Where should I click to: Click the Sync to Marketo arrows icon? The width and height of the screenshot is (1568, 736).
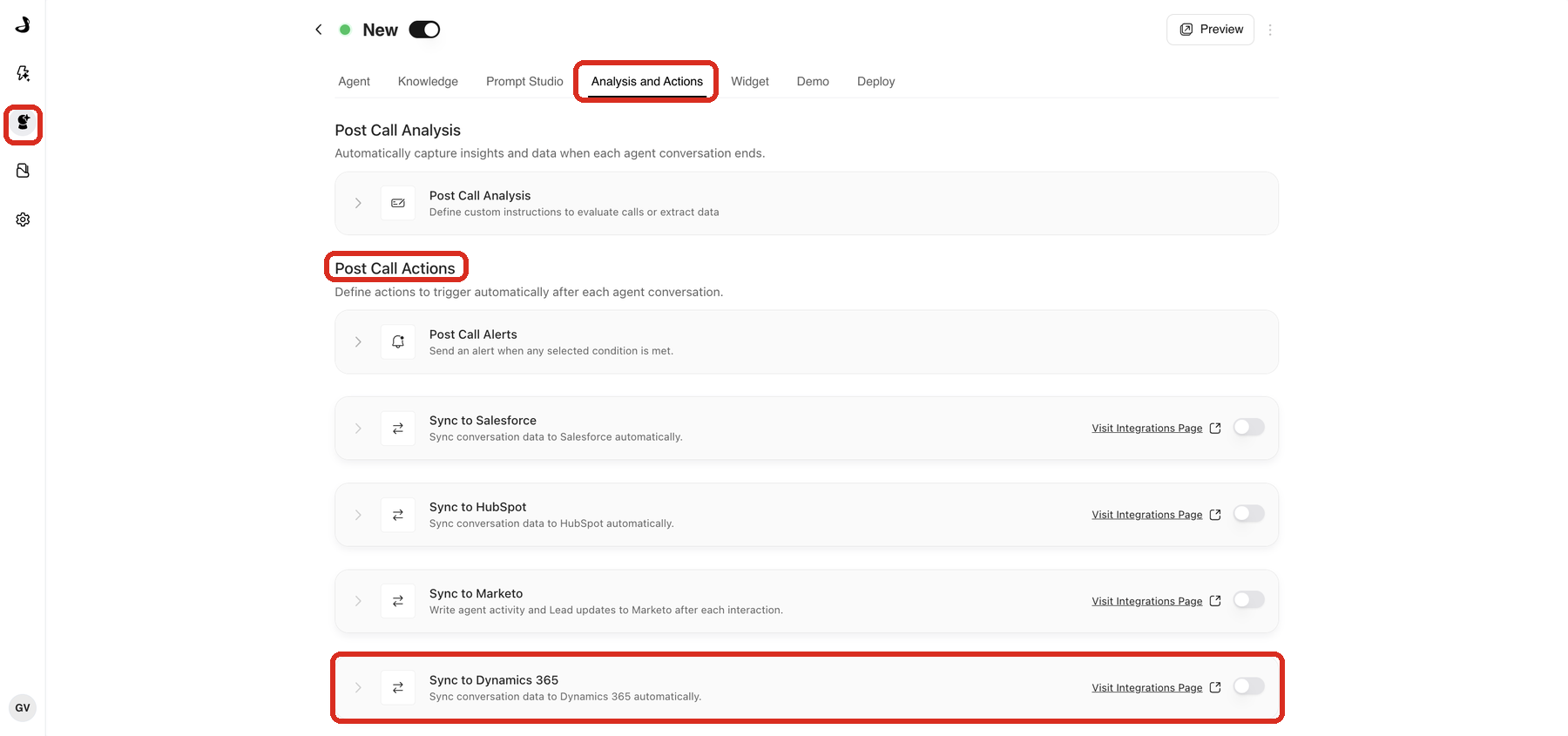398,601
